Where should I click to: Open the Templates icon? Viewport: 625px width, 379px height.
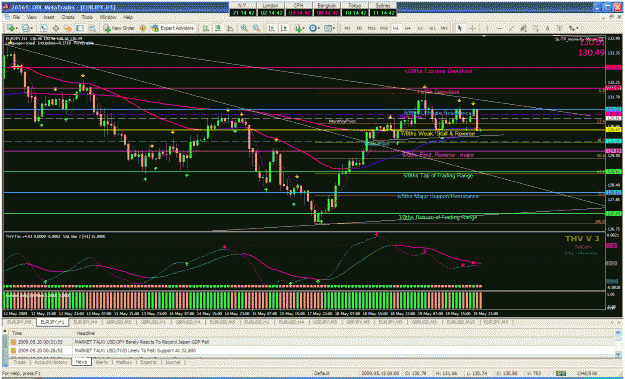pyautogui.click(x=328, y=28)
